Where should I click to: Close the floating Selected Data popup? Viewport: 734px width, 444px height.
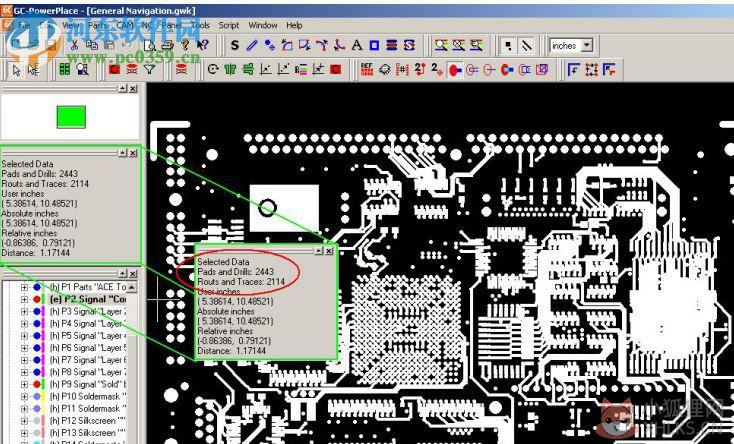tap(329, 251)
